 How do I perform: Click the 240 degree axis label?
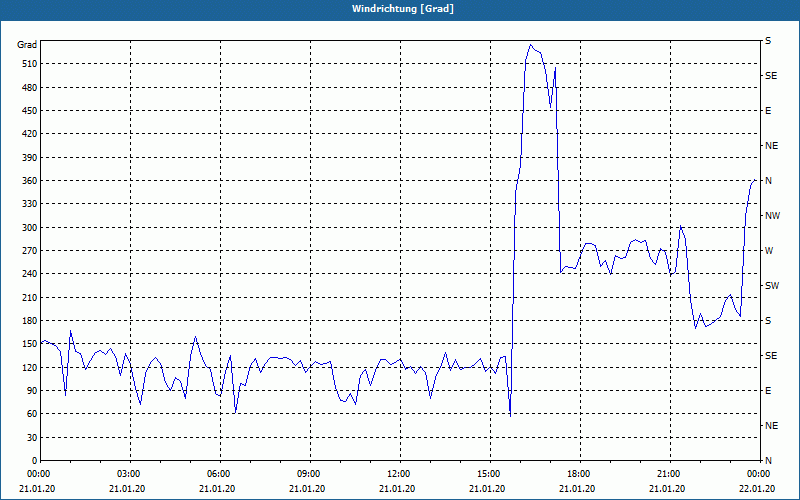[x=30, y=274]
